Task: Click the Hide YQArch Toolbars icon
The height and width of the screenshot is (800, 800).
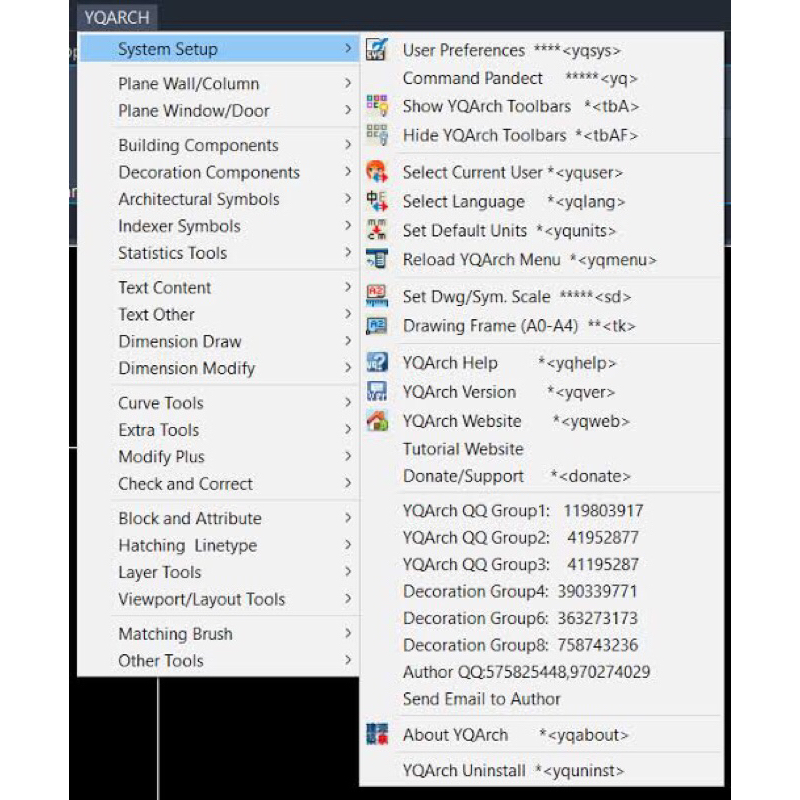Action: tap(377, 135)
